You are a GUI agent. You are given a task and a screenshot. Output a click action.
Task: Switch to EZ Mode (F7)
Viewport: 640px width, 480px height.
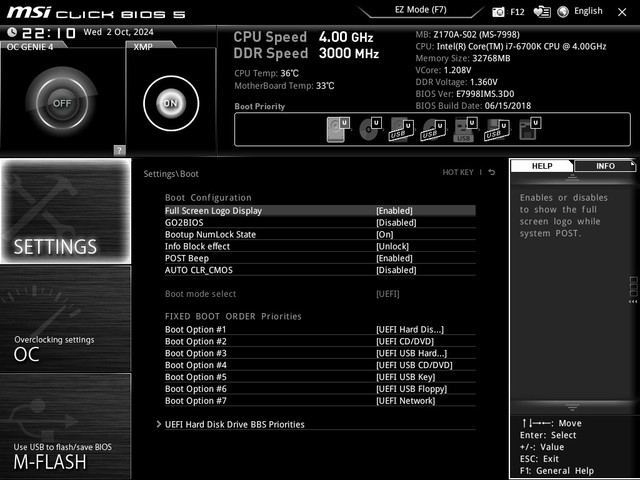tap(421, 10)
